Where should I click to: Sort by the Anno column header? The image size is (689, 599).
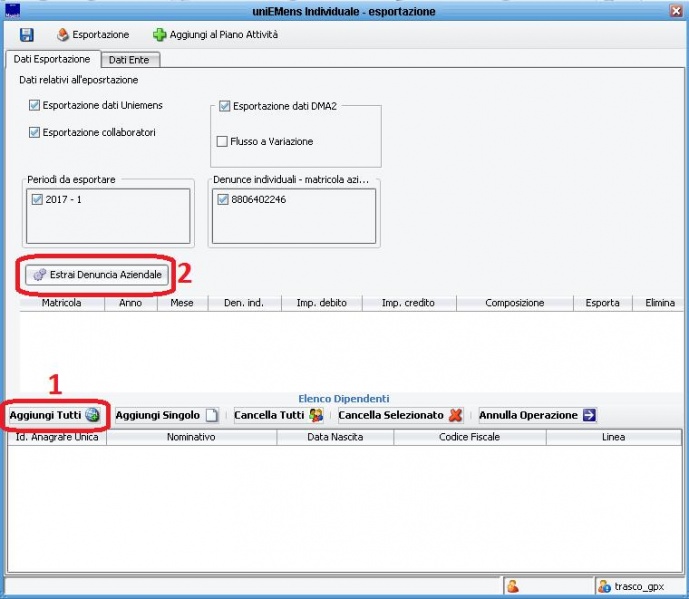coord(131,303)
